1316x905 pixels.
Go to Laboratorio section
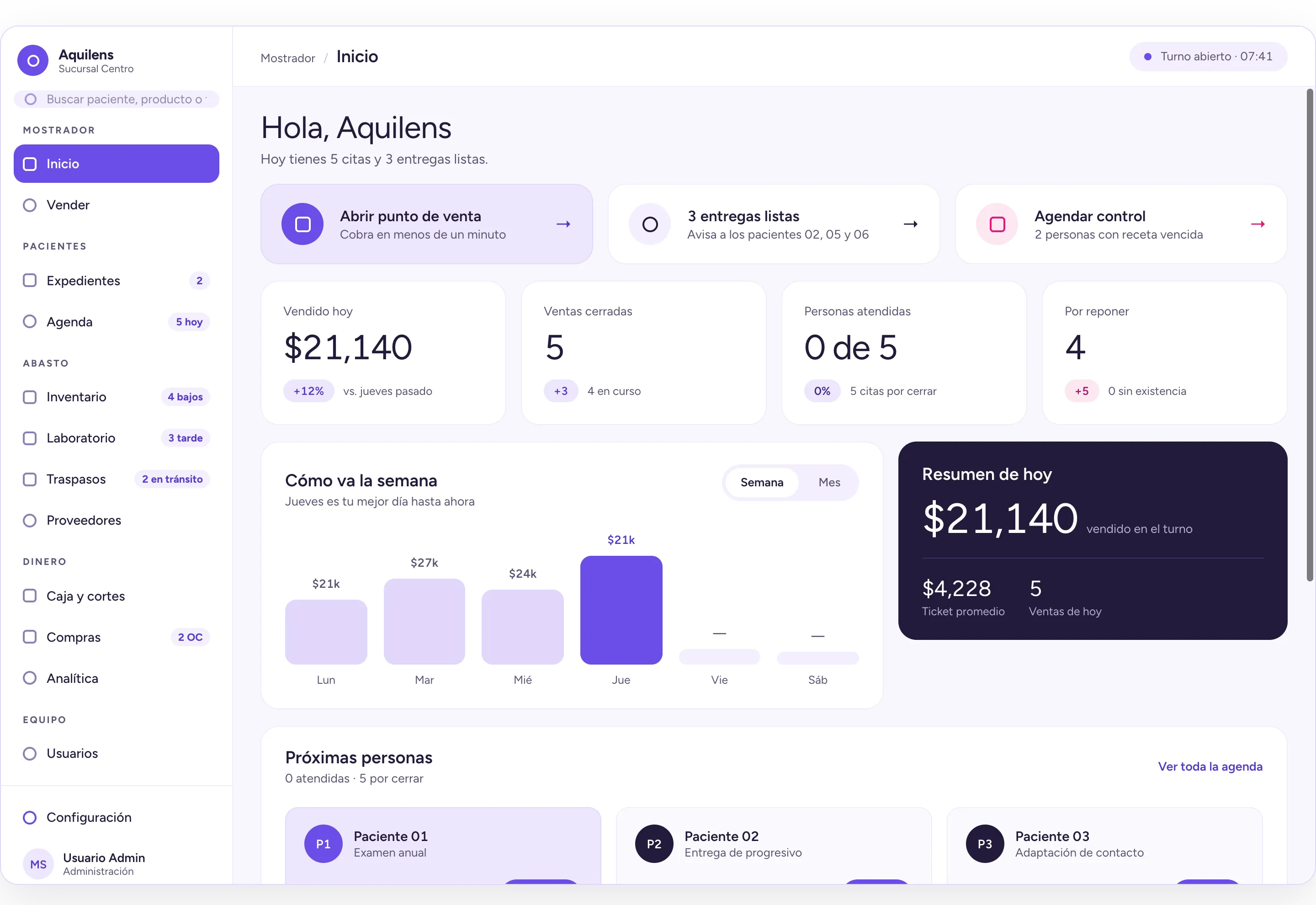click(116, 438)
